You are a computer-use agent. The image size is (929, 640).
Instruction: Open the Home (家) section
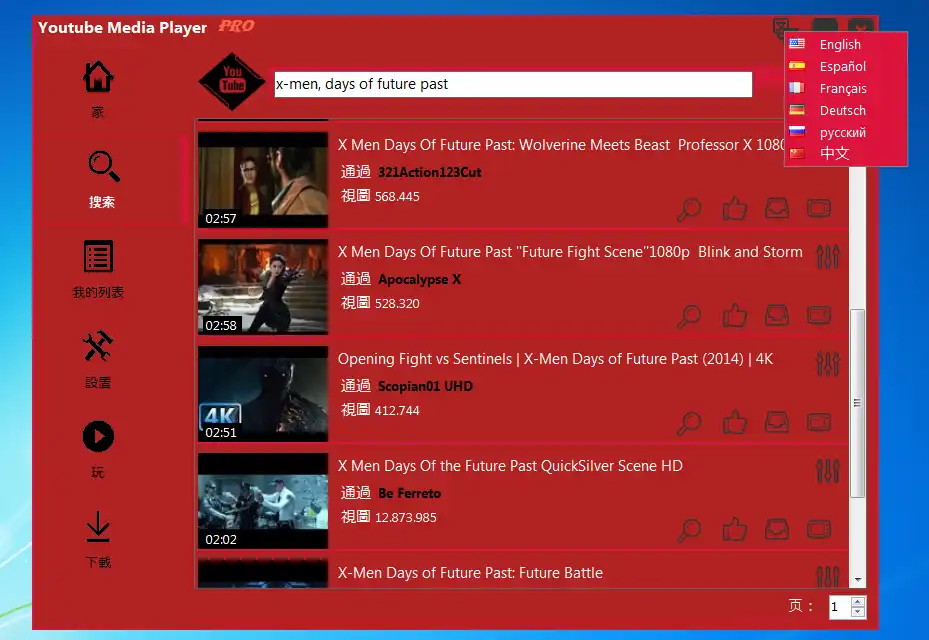click(x=98, y=89)
